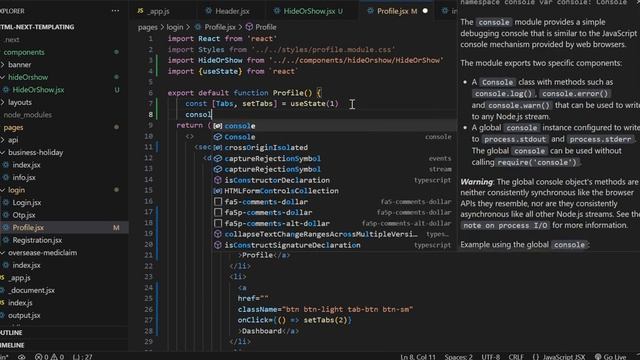Open output.jsx file
The height and width of the screenshot is (360, 640).
pyautogui.click(x=24, y=316)
